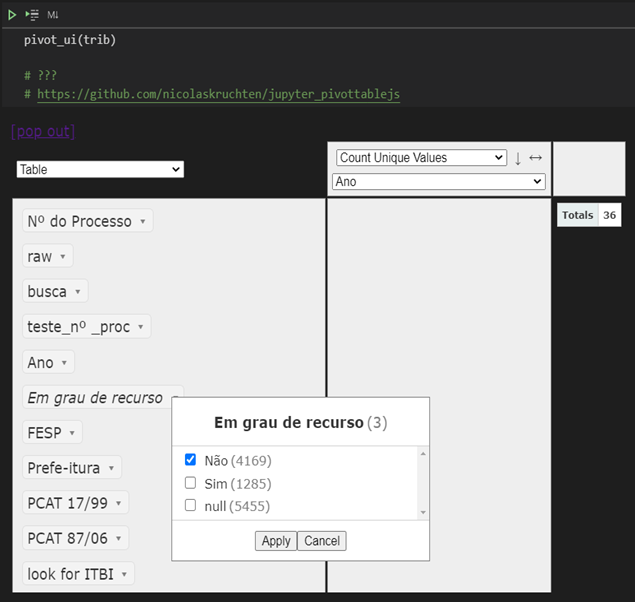Open the Prefe-itura field filter arrow
This screenshot has height=602, width=635.
[x=111, y=468]
